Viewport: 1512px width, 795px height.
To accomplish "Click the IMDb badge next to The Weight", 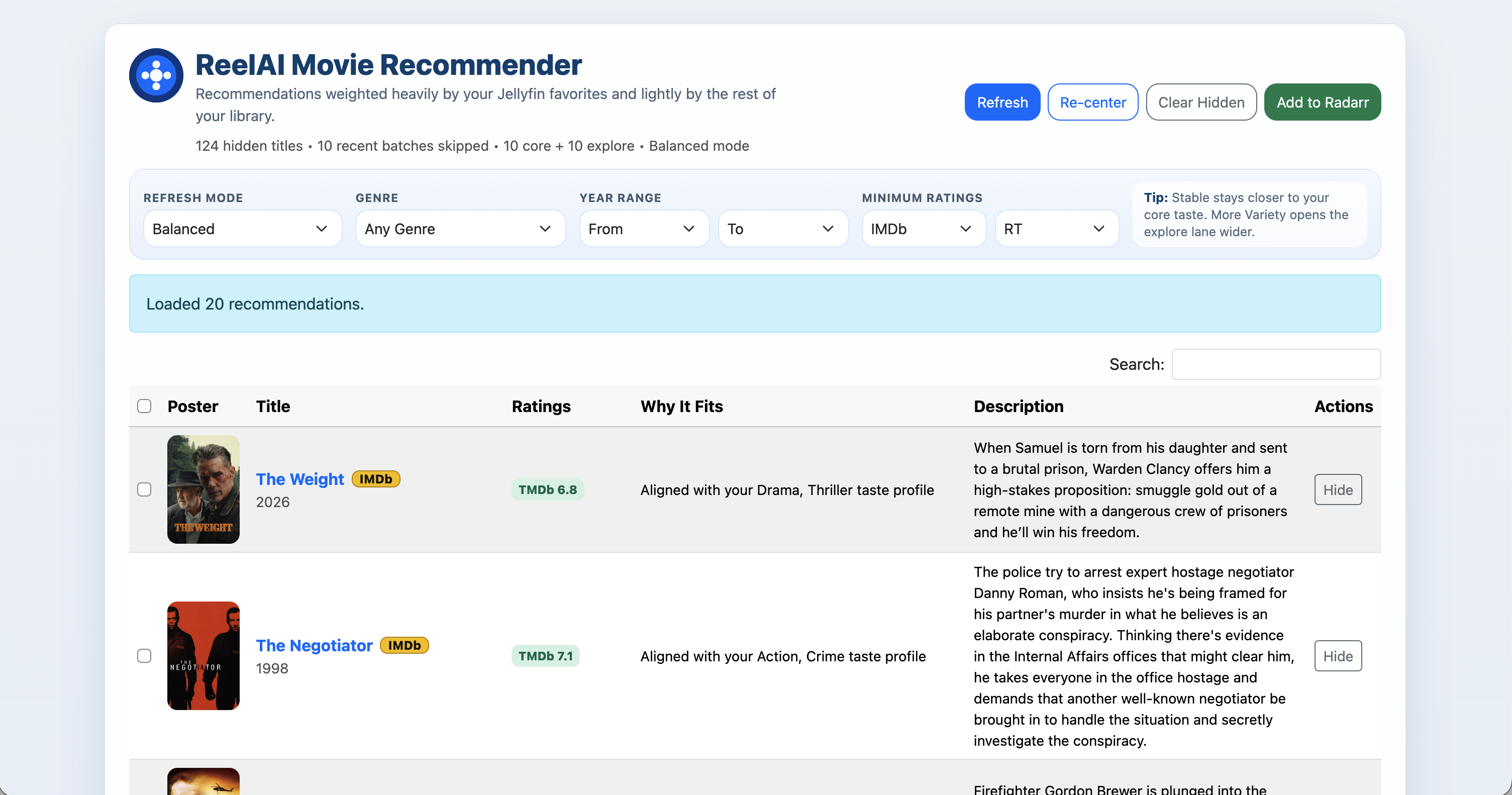I will (x=376, y=479).
